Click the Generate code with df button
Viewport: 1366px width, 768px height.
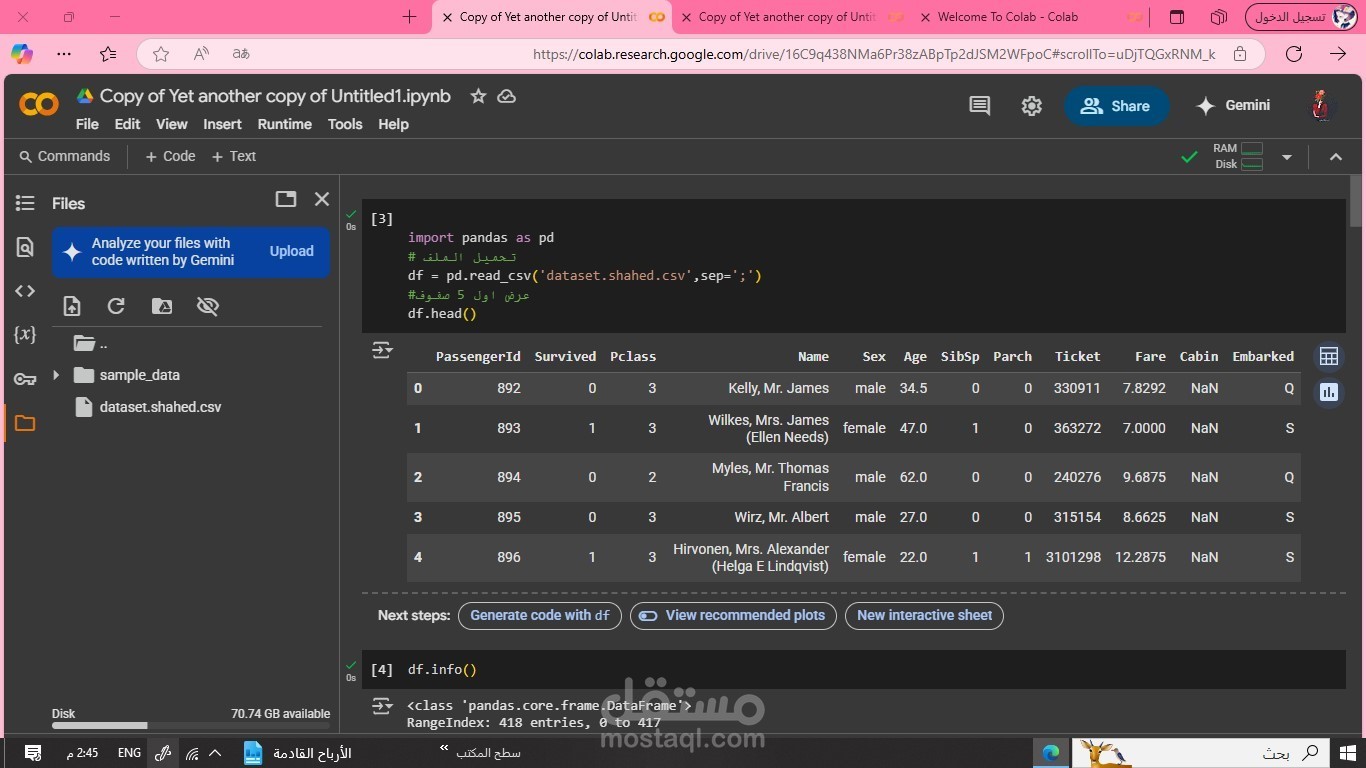[539, 615]
